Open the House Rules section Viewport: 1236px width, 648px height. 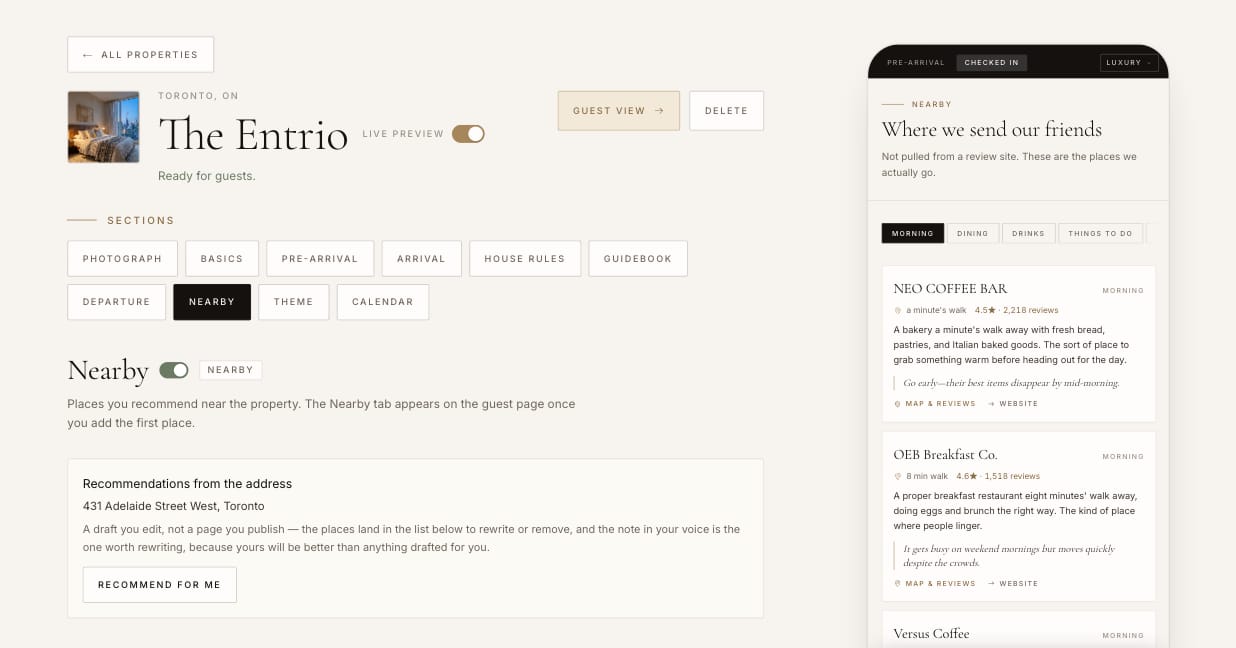[x=525, y=258]
